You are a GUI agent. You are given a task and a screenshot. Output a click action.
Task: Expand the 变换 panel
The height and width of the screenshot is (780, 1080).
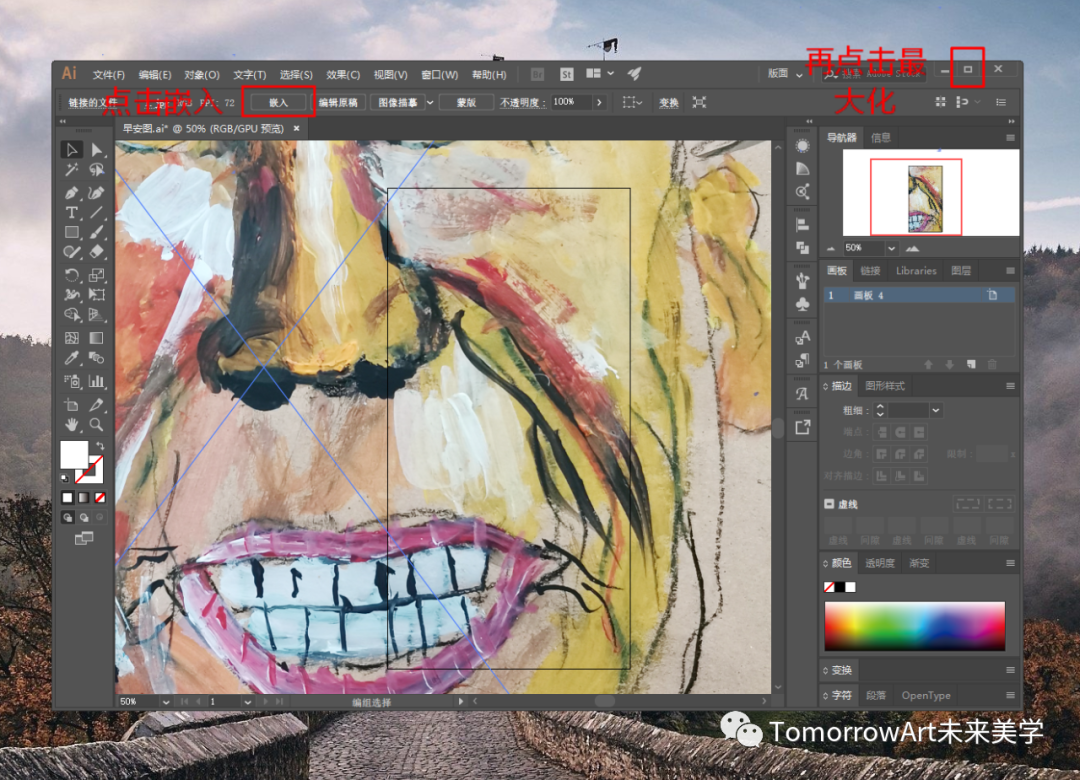841,670
